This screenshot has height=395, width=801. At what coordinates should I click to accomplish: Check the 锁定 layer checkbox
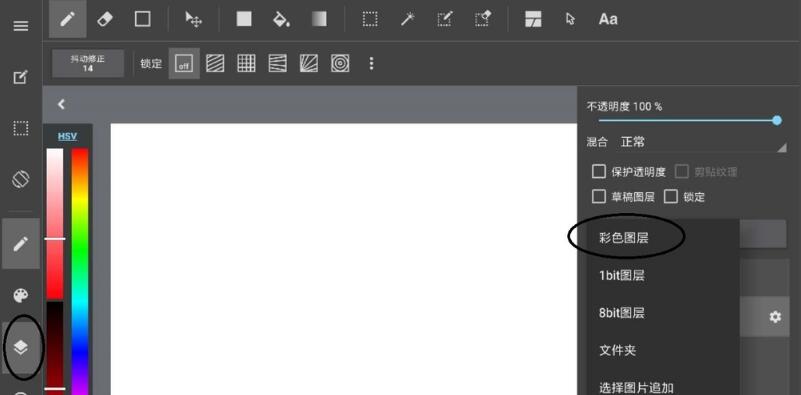(671, 196)
